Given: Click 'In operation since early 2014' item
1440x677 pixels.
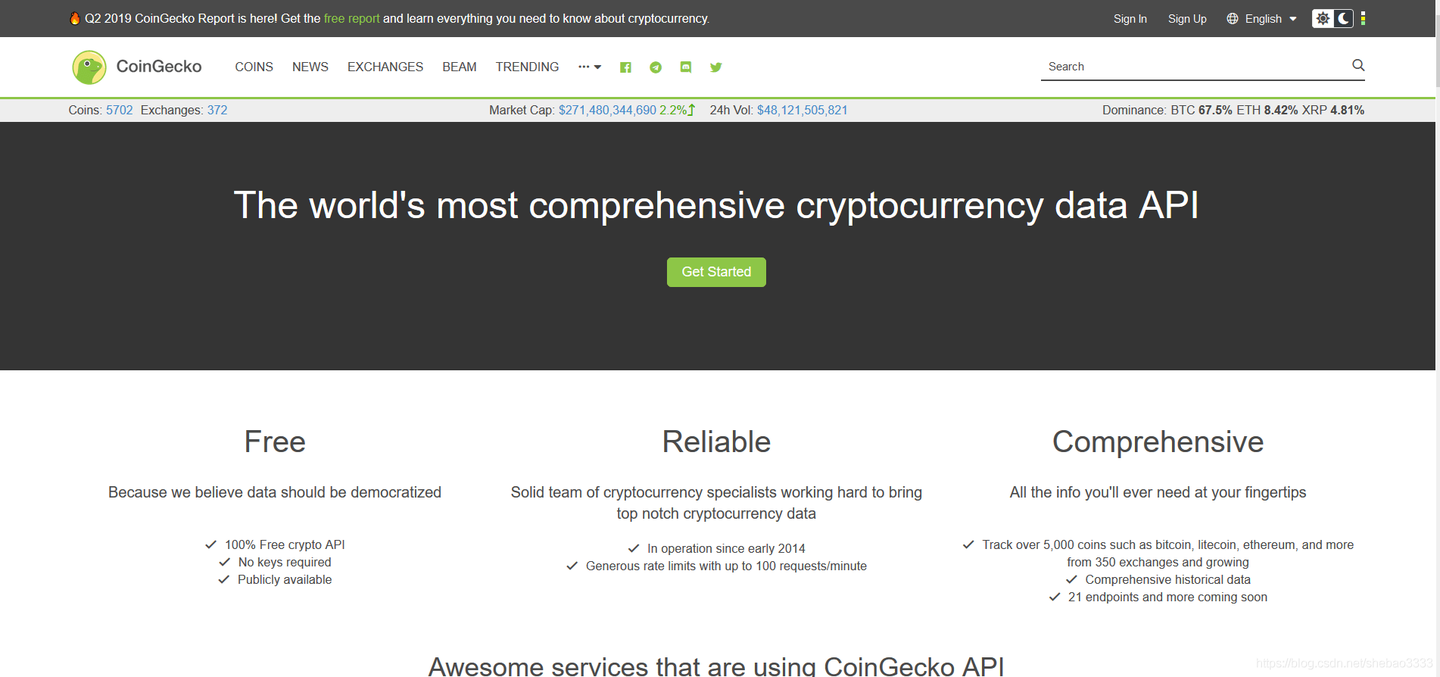Looking at the screenshot, I should click(716, 549).
